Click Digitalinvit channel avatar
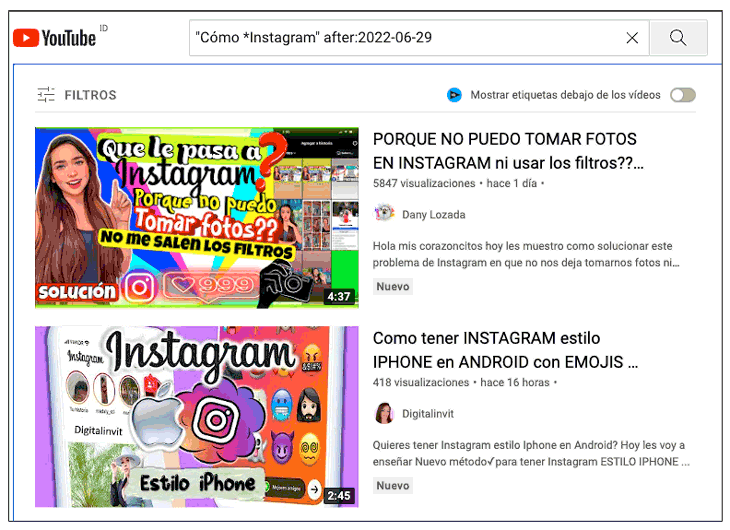This screenshot has height=530, width=730. tap(384, 413)
